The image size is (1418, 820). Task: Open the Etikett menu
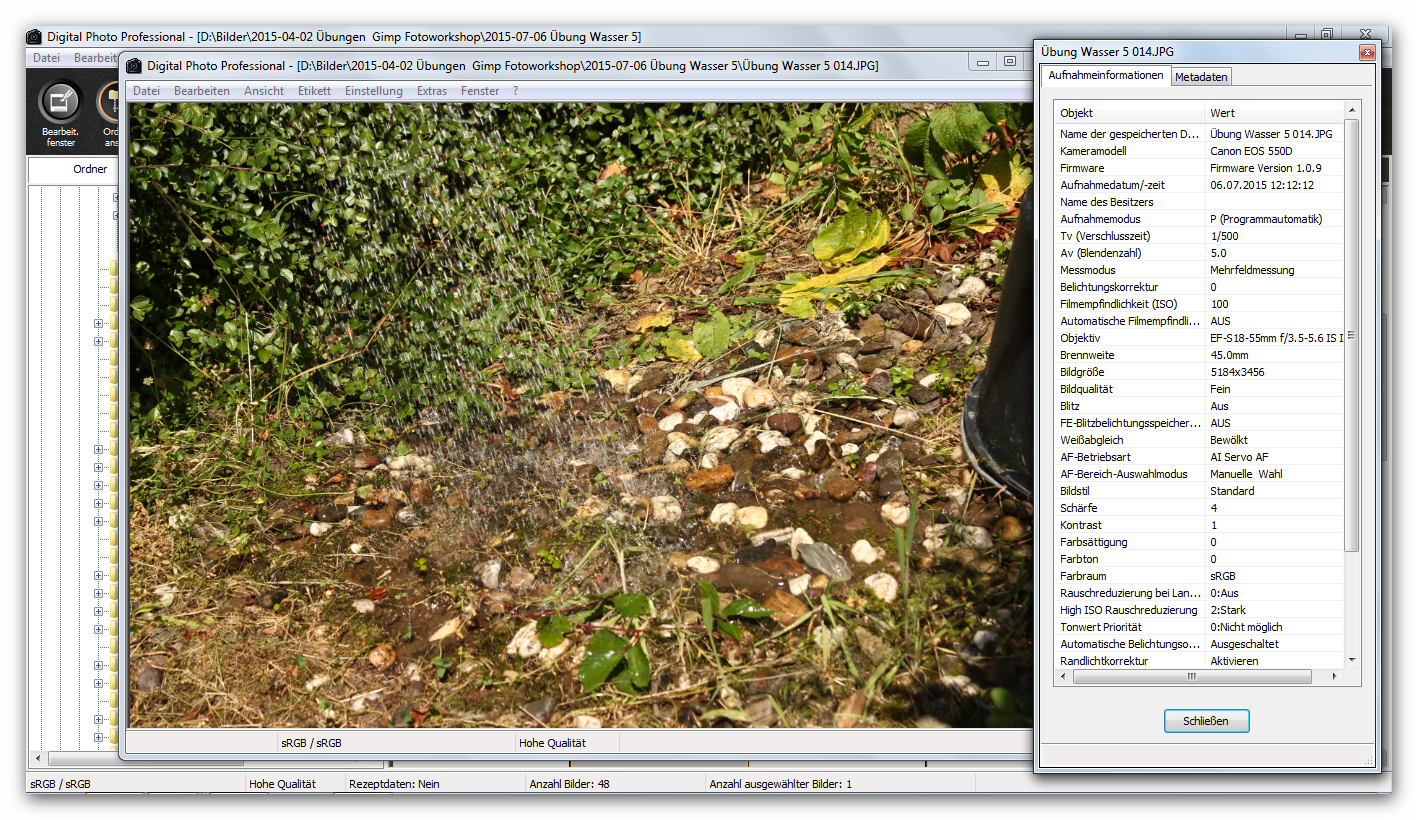(x=314, y=91)
